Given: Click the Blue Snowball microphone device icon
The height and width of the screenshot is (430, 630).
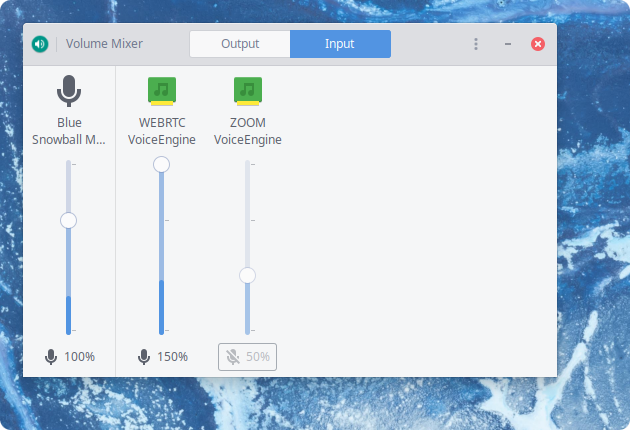Looking at the screenshot, I should [69, 91].
